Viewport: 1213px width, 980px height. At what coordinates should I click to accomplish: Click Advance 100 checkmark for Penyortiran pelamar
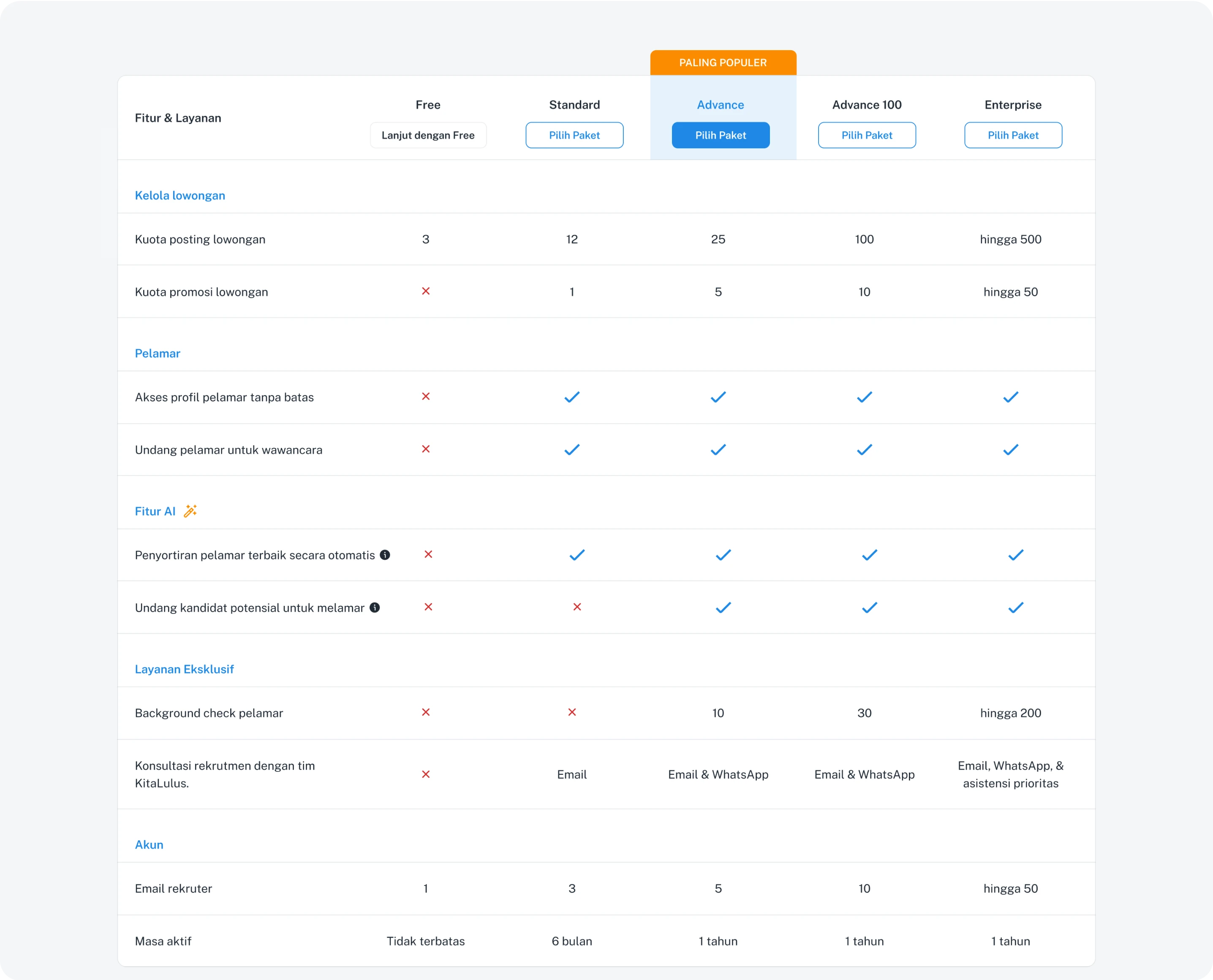pyautogui.click(x=869, y=555)
